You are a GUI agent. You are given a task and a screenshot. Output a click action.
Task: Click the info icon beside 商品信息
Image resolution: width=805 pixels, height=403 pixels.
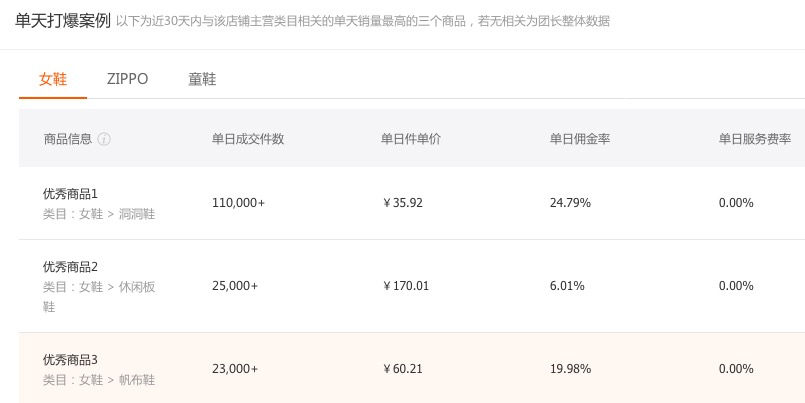click(104, 139)
